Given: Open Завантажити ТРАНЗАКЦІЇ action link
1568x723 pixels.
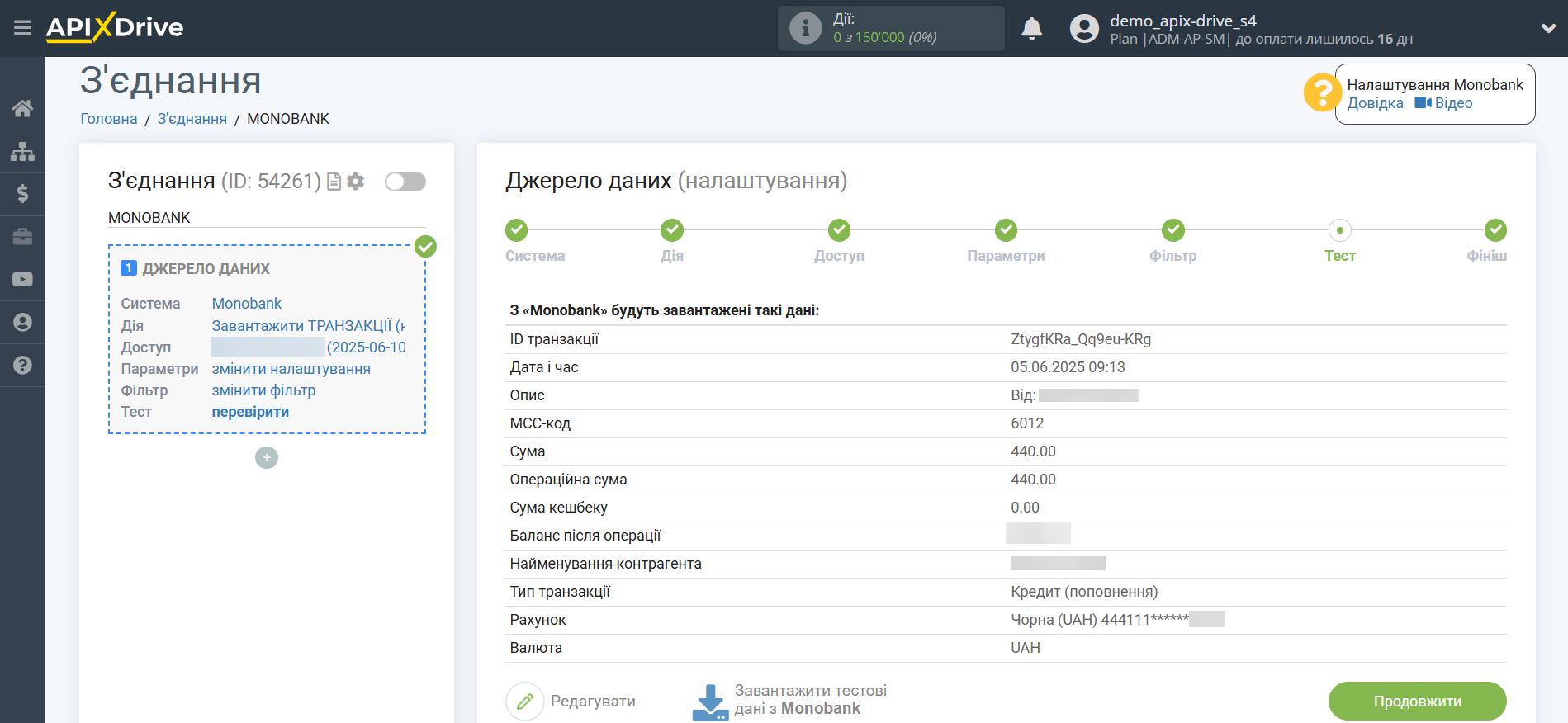Looking at the screenshot, I should tap(308, 326).
